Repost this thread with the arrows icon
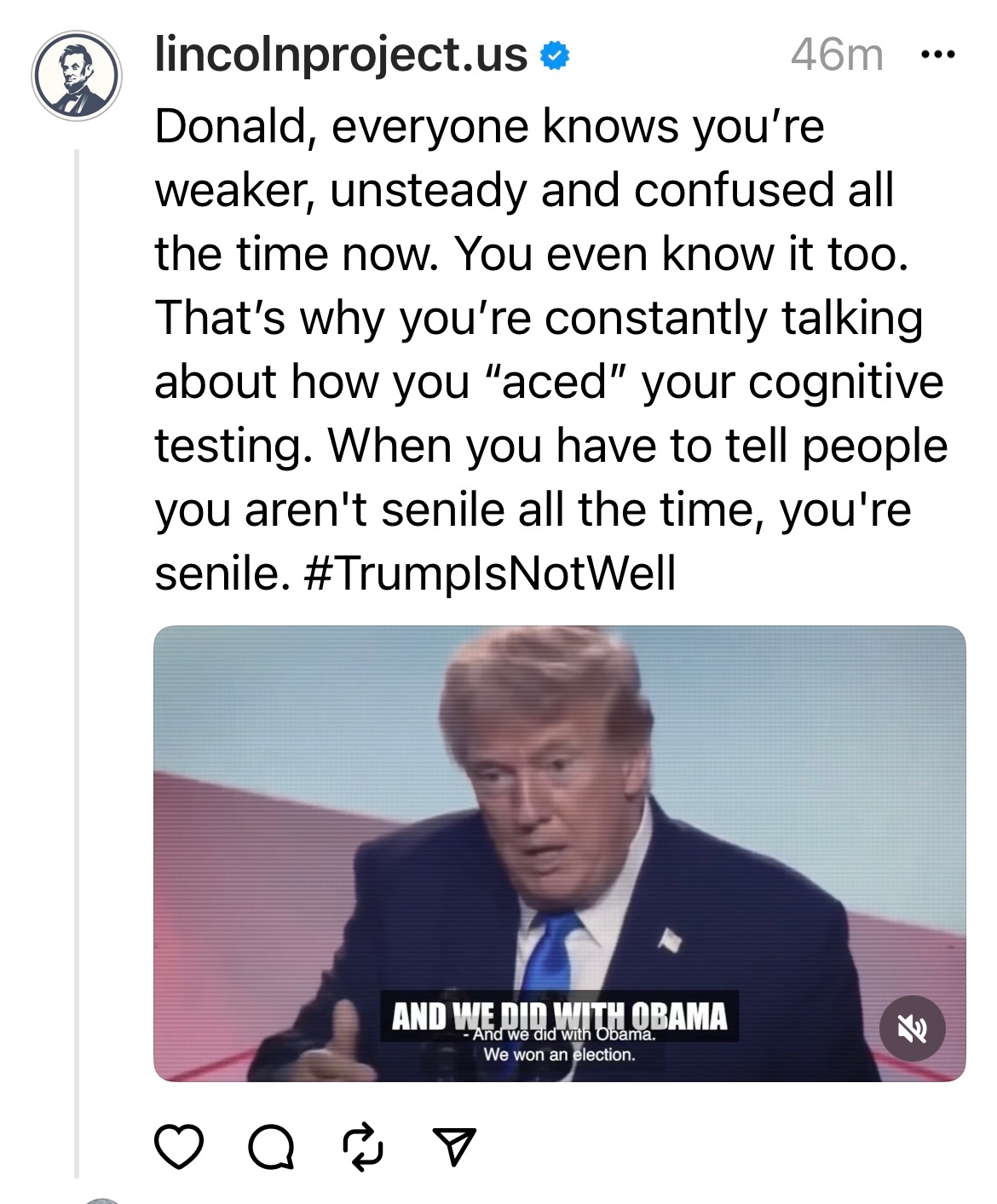997x1204 pixels. (x=362, y=1147)
